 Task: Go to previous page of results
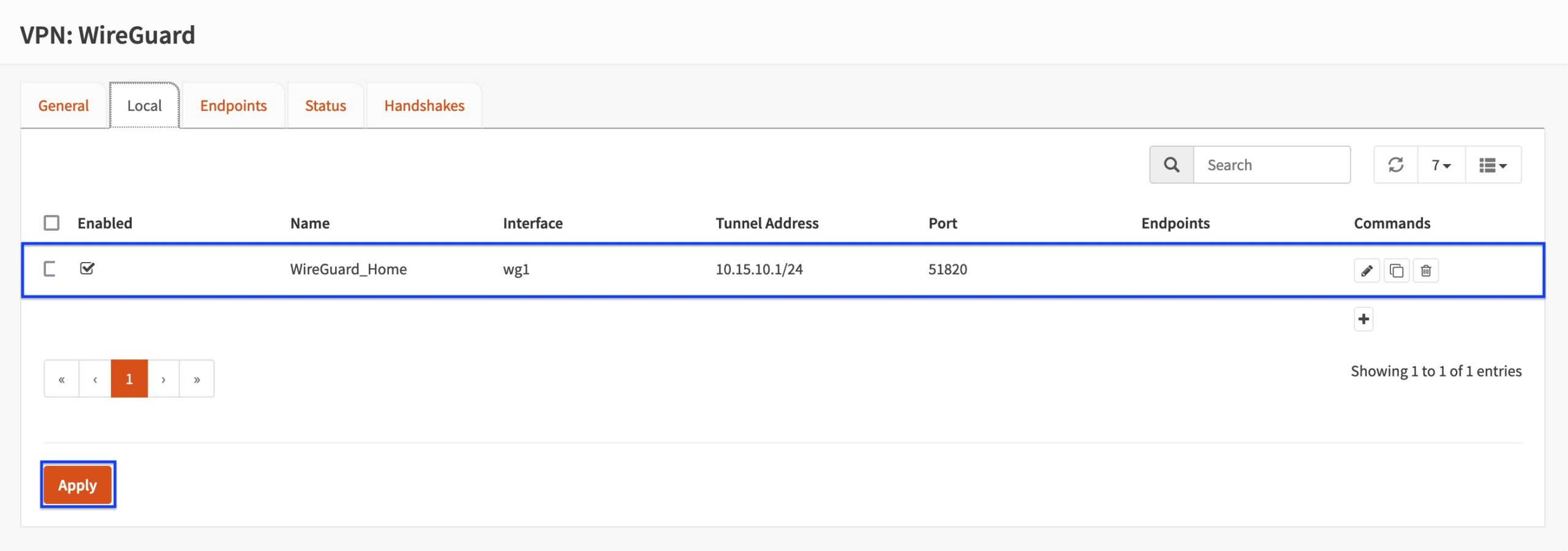95,379
